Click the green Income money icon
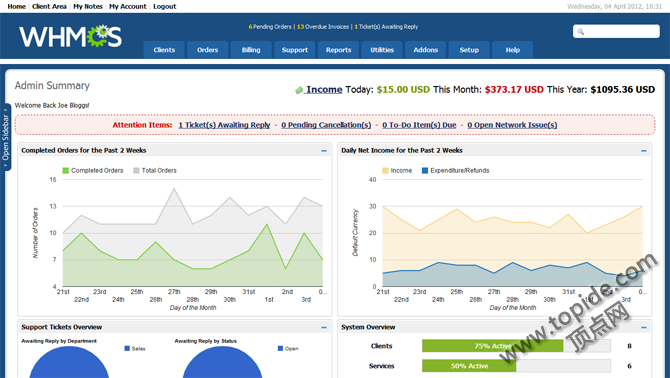The width and height of the screenshot is (670, 378). (299, 90)
